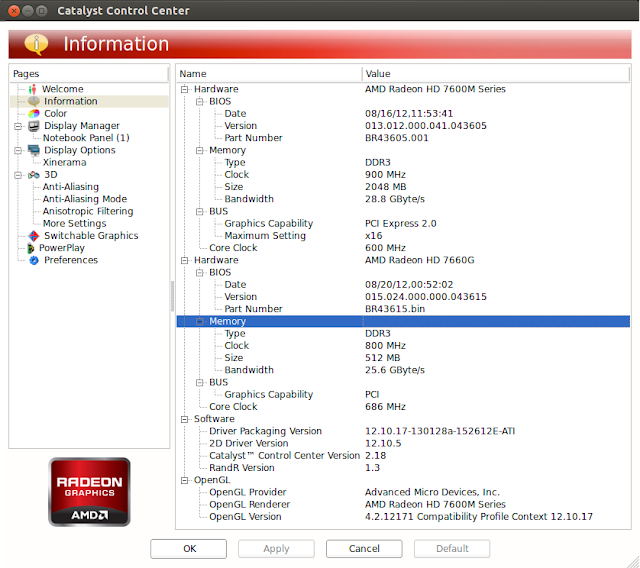Select the Core Clock 600 MHz row

403,248
